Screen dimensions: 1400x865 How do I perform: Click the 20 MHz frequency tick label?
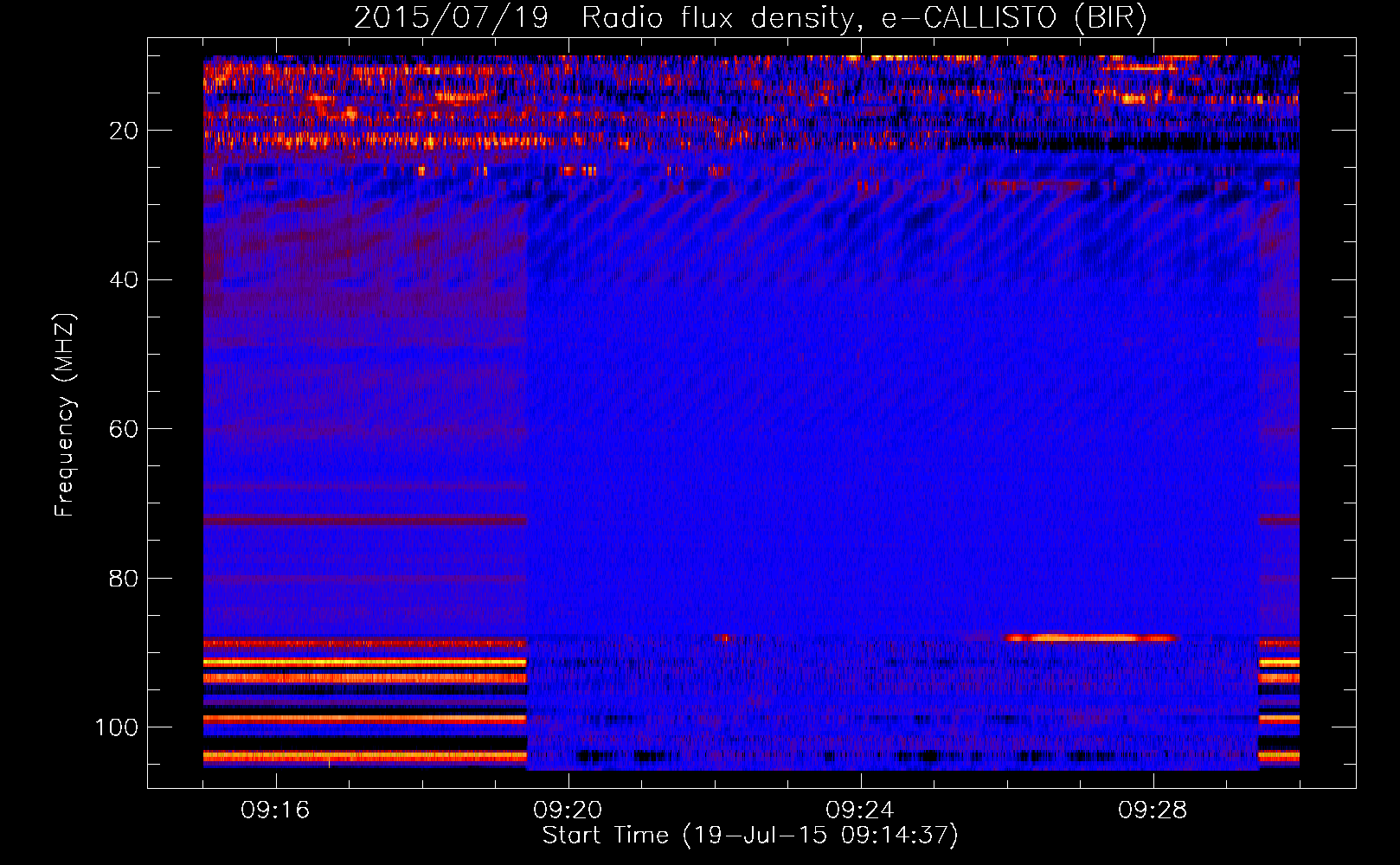(124, 131)
